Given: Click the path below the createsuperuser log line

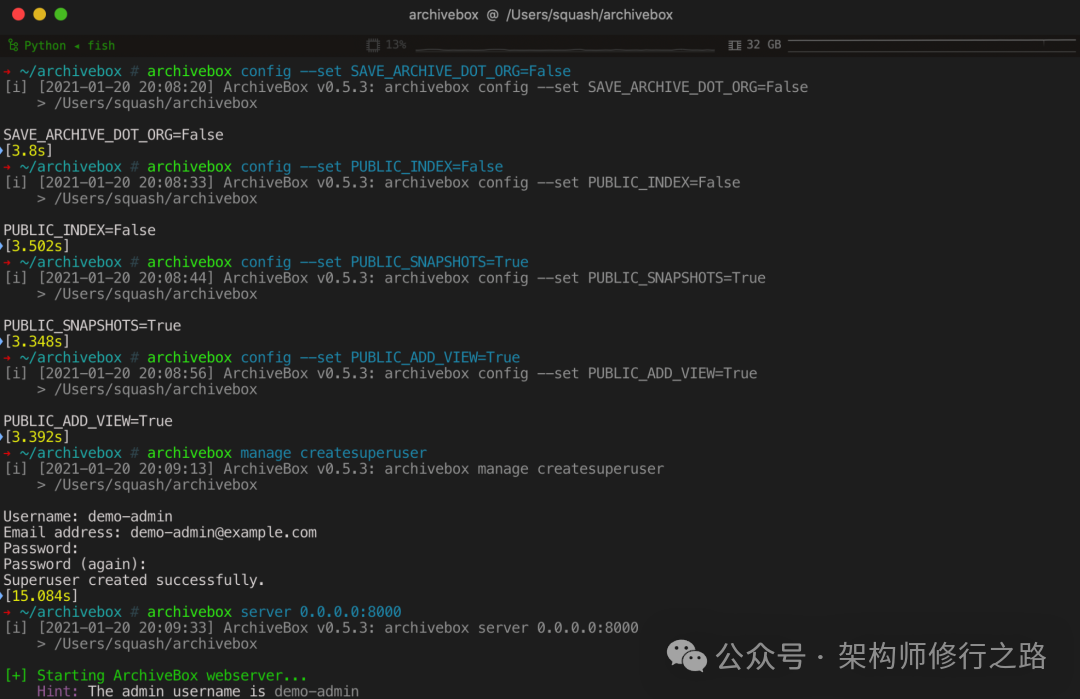Looking at the screenshot, I should point(147,485).
